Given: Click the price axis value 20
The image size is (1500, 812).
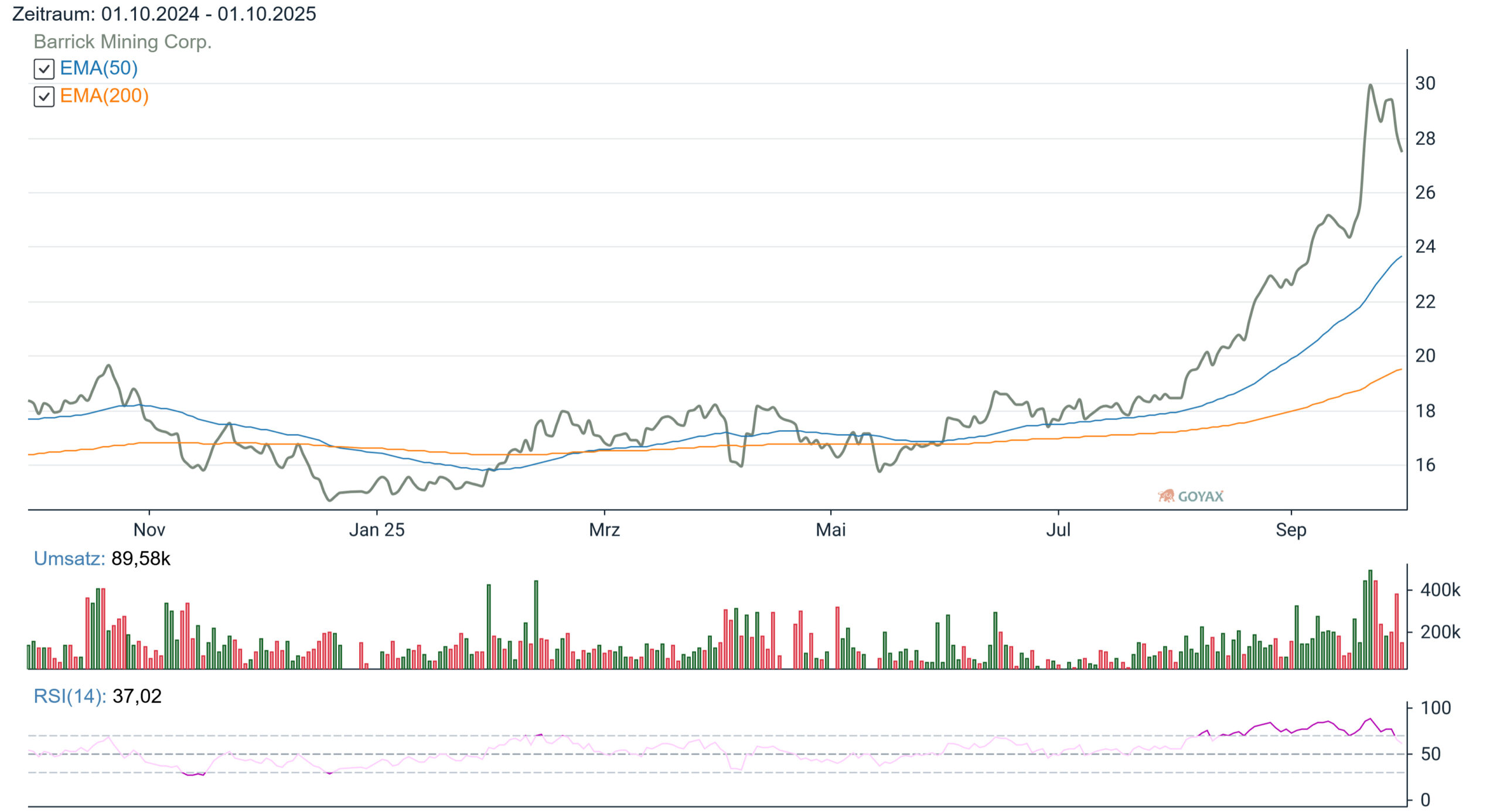Looking at the screenshot, I should (x=1425, y=355).
